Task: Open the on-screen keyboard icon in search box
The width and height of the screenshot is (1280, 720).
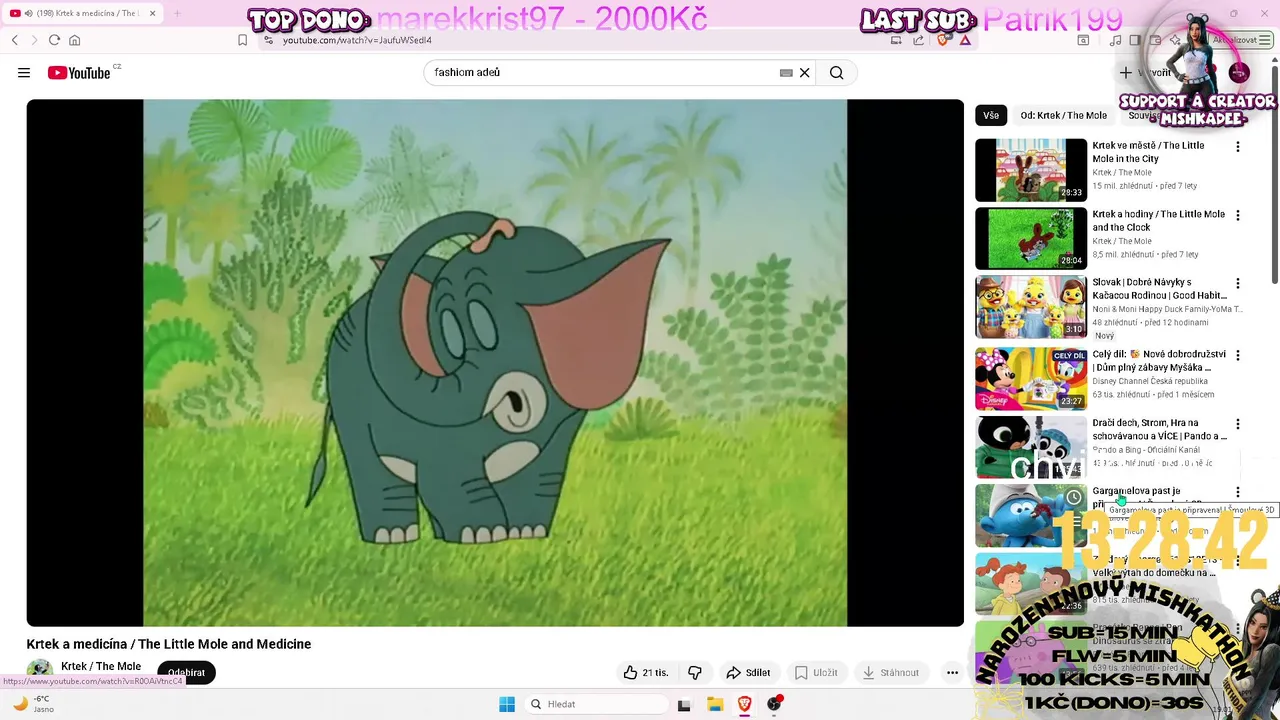Action: pos(786,73)
